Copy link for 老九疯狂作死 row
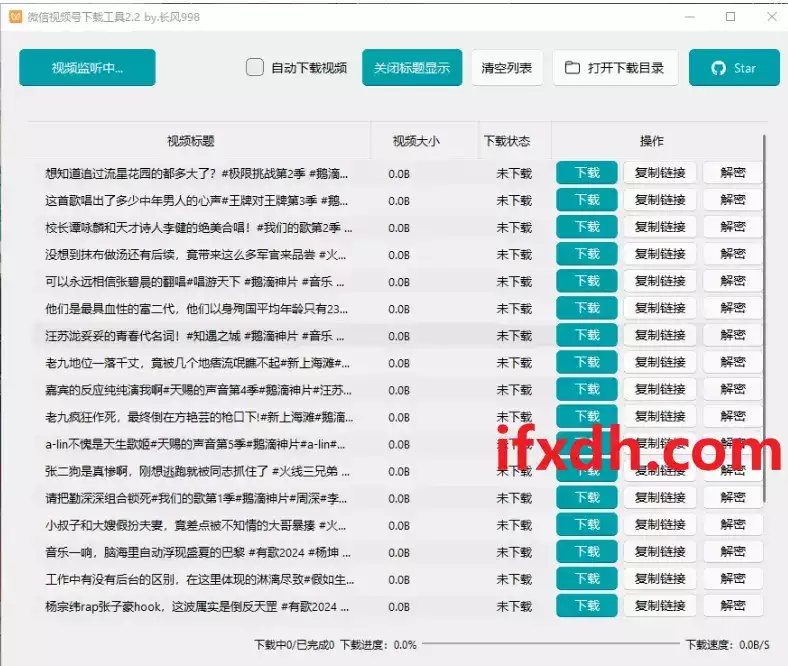The width and height of the screenshot is (788, 666). 660,416
